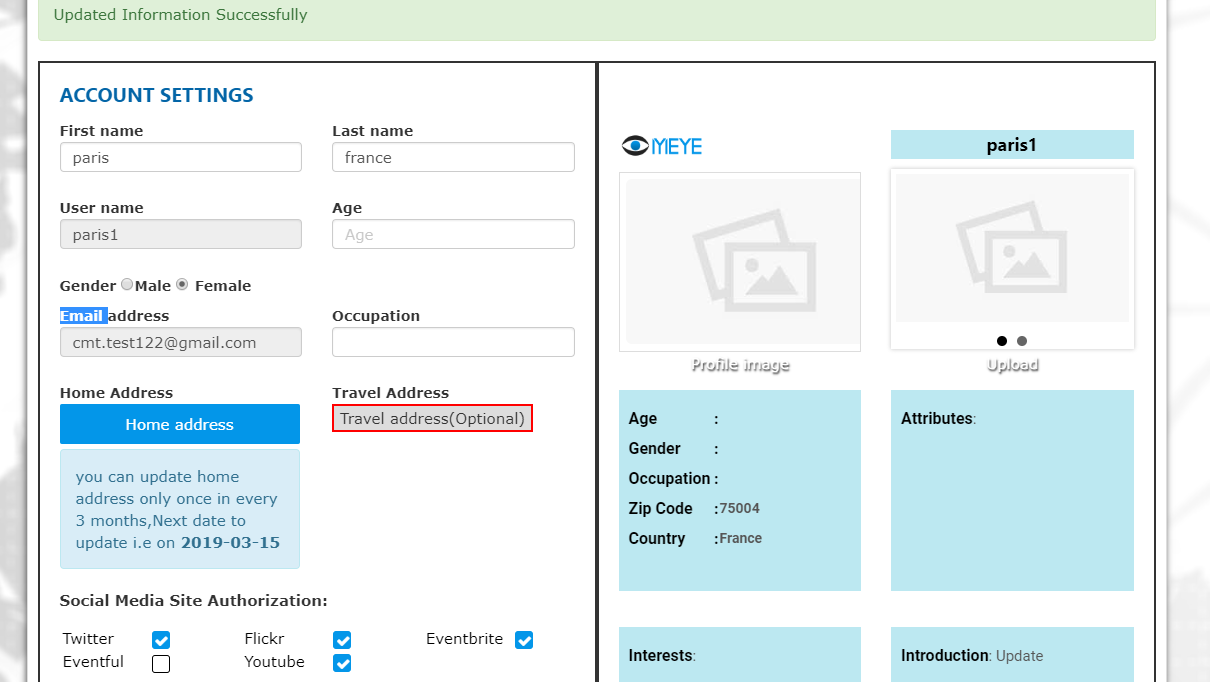The width and height of the screenshot is (1210, 682).
Task: Click the Twitter label text
Action: 88,639
